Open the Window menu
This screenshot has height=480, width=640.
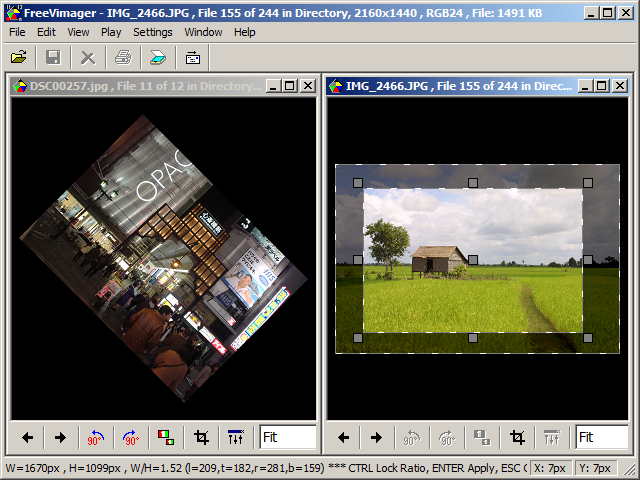pyautogui.click(x=203, y=32)
